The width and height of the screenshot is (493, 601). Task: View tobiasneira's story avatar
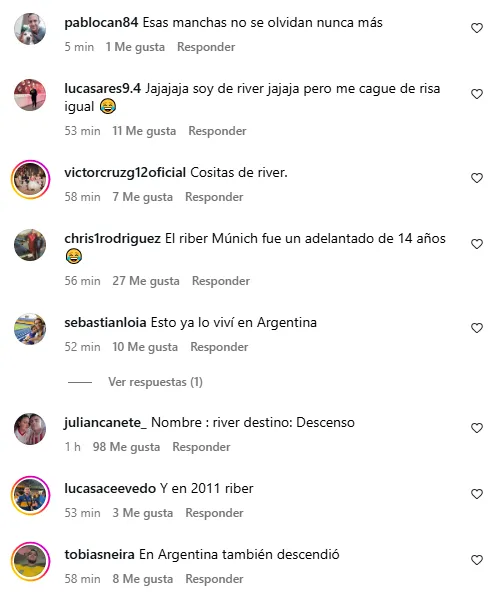[x=30, y=561]
